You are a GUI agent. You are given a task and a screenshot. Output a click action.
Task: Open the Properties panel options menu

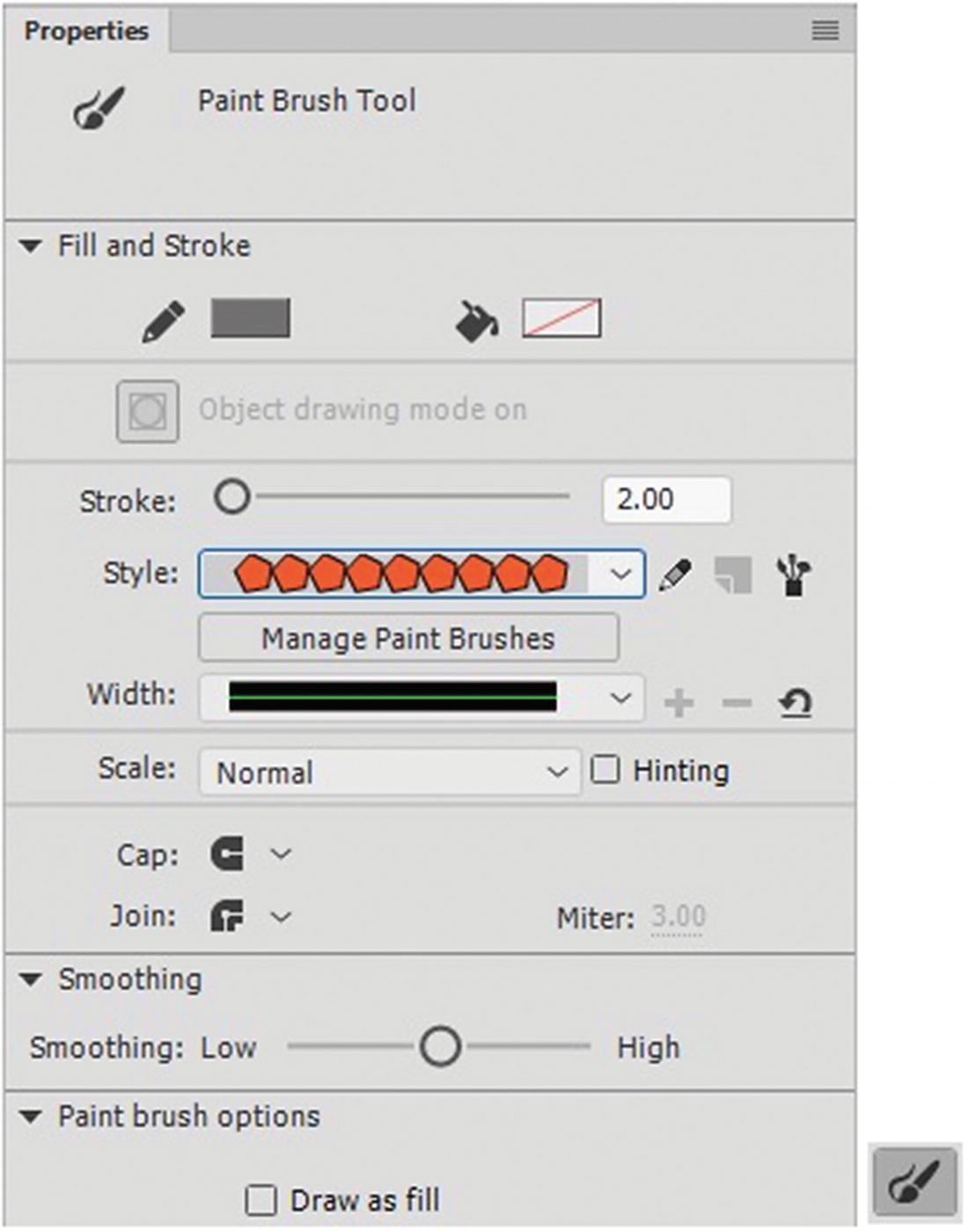pyautogui.click(x=825, y=32)
